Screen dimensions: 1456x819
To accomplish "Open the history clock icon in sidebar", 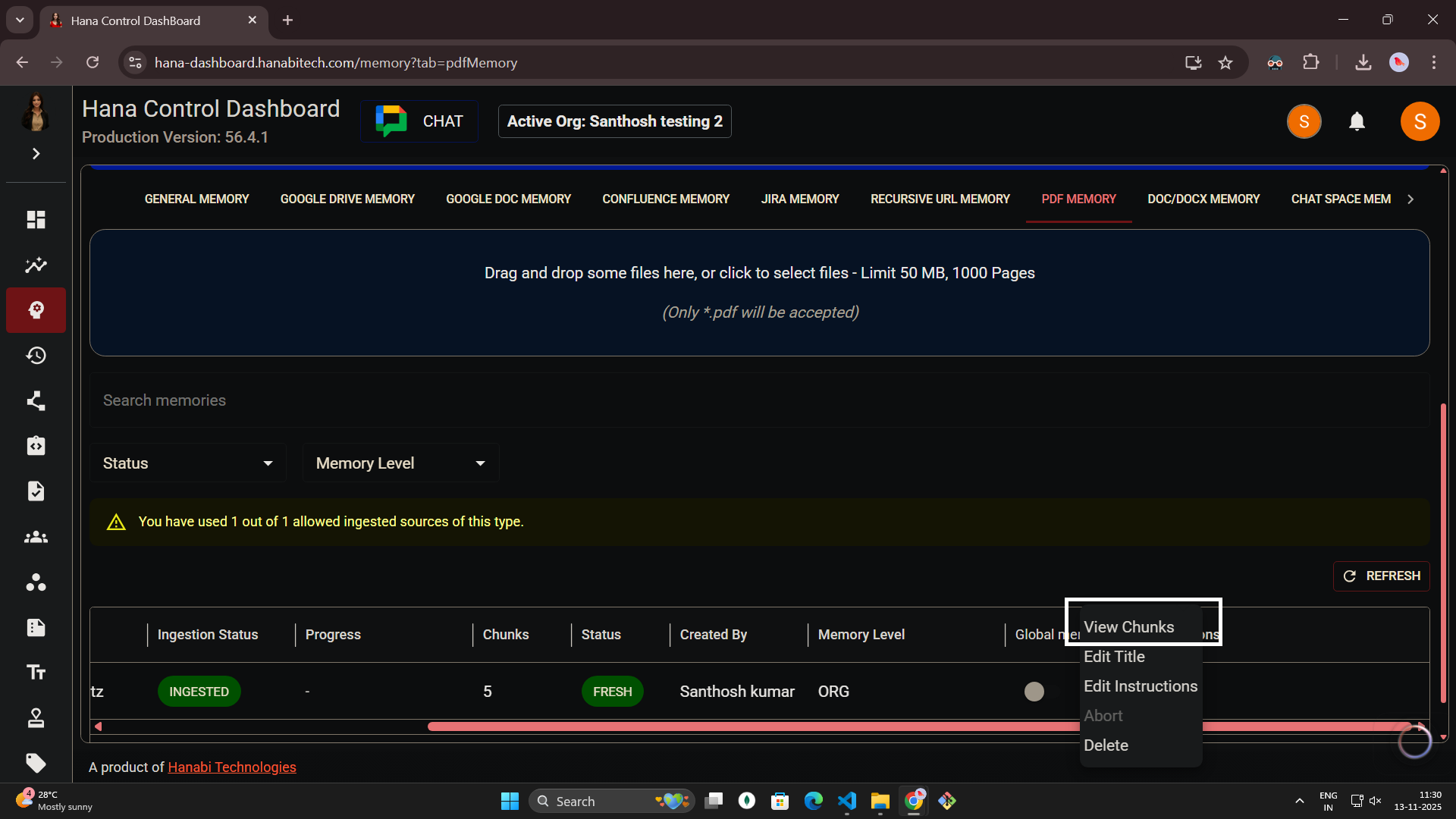I will pos(36,355).
